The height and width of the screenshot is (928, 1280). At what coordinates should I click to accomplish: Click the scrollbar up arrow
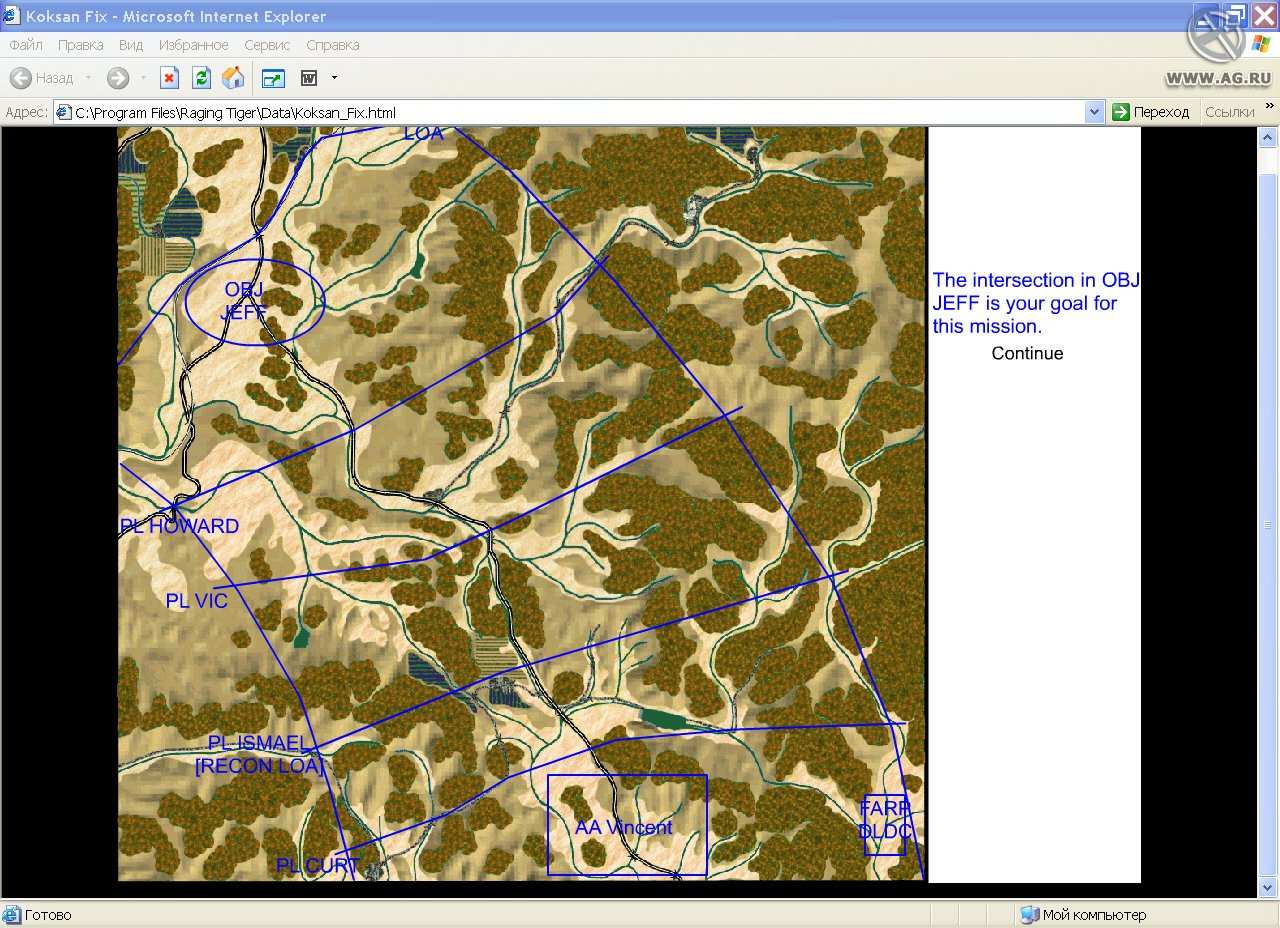pos(1268,137)
